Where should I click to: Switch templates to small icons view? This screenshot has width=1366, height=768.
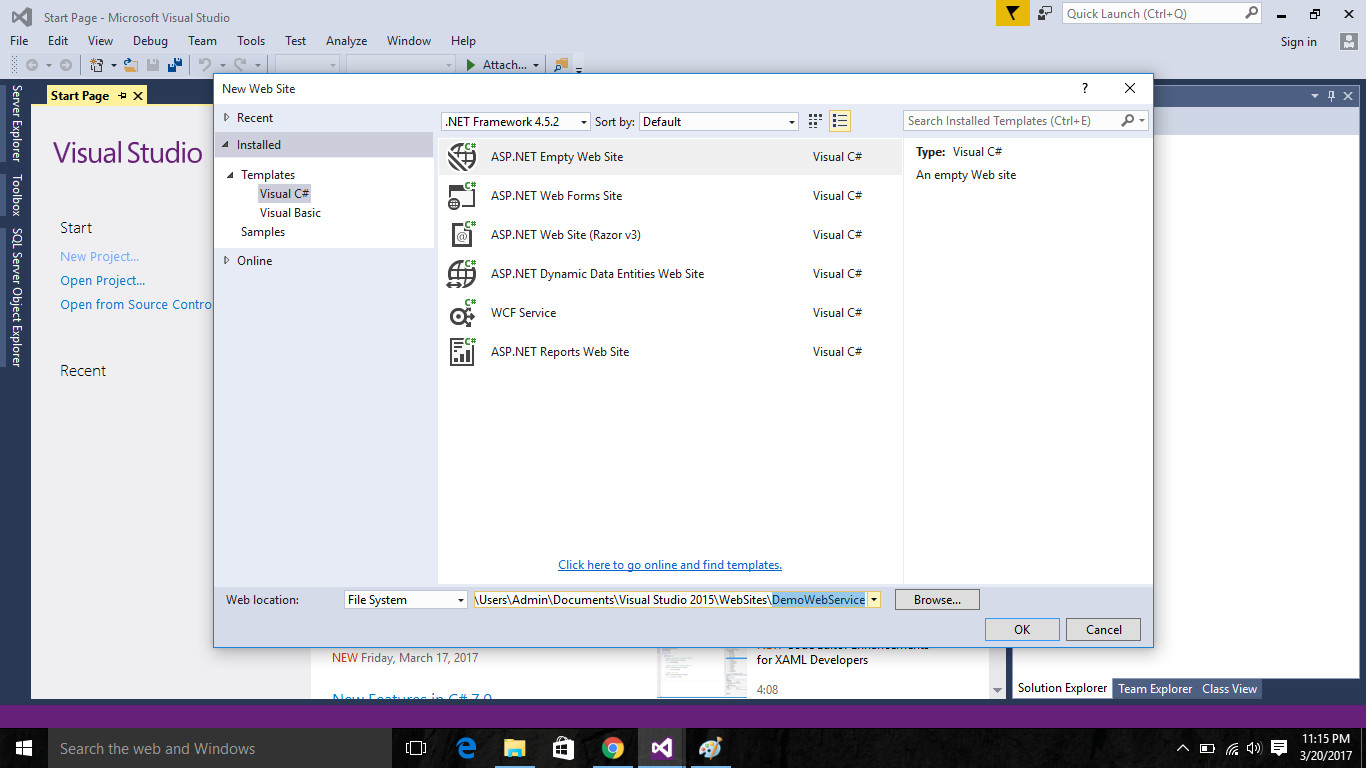815,121
